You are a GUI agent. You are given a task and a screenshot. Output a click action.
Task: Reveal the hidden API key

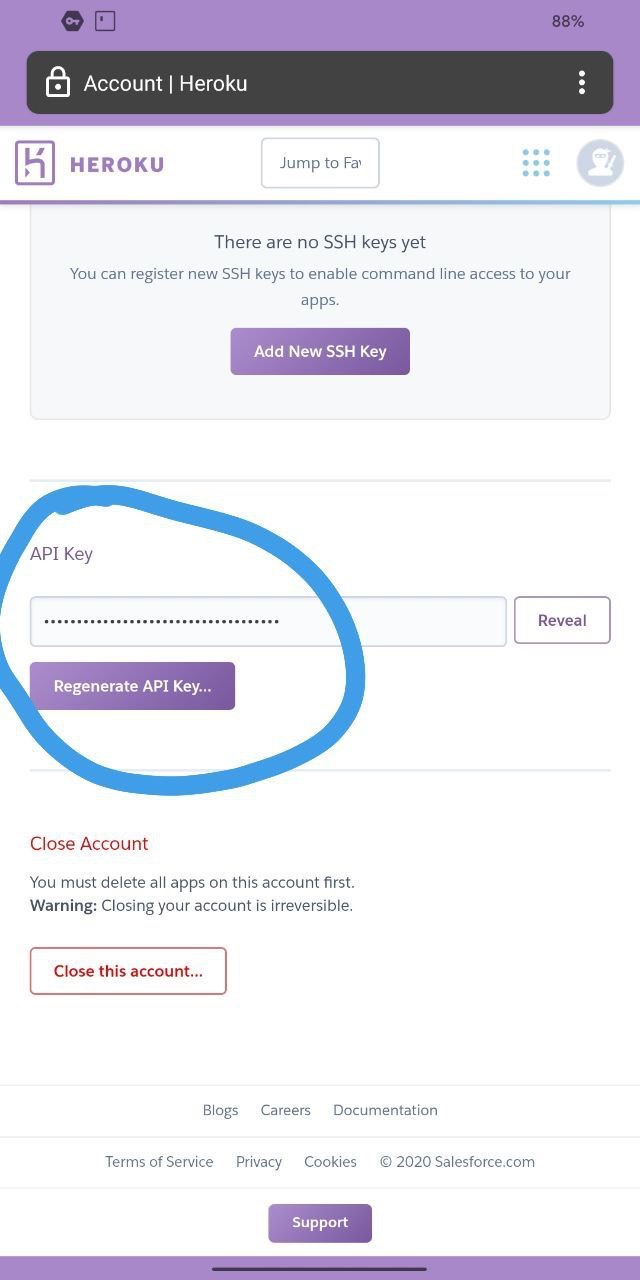pos(562,620)
